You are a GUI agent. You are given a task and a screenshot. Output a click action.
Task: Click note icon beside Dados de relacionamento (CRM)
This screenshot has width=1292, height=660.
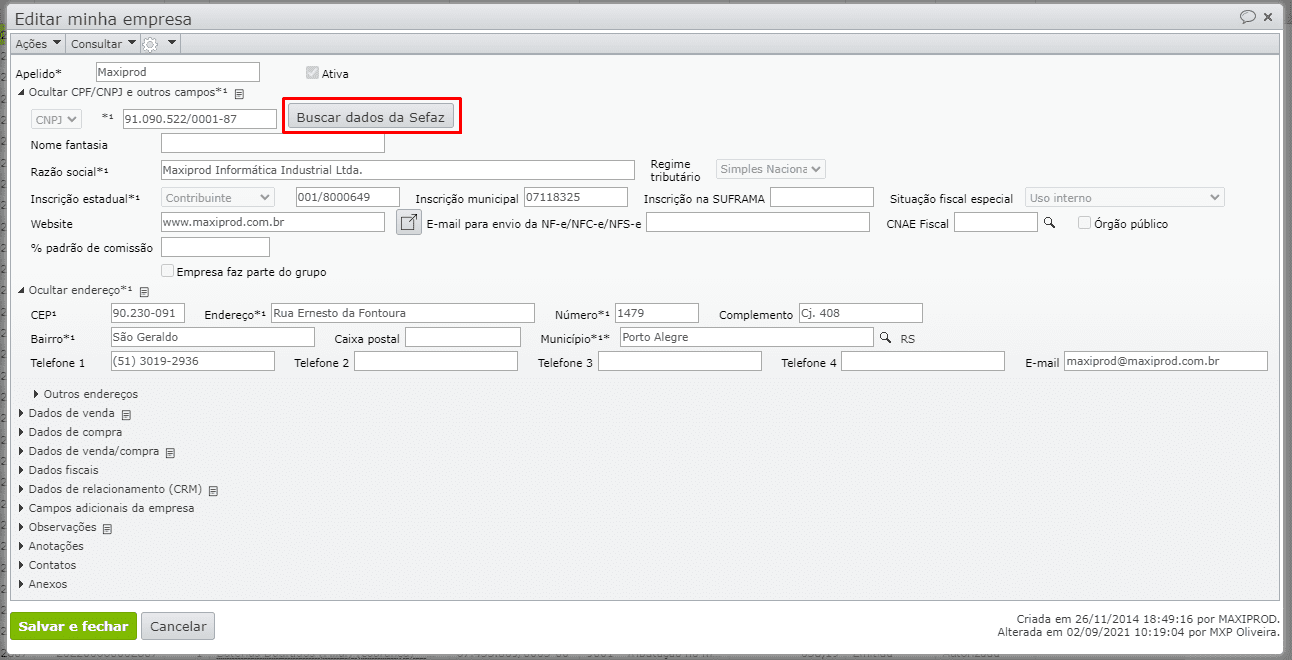[213, 491]
